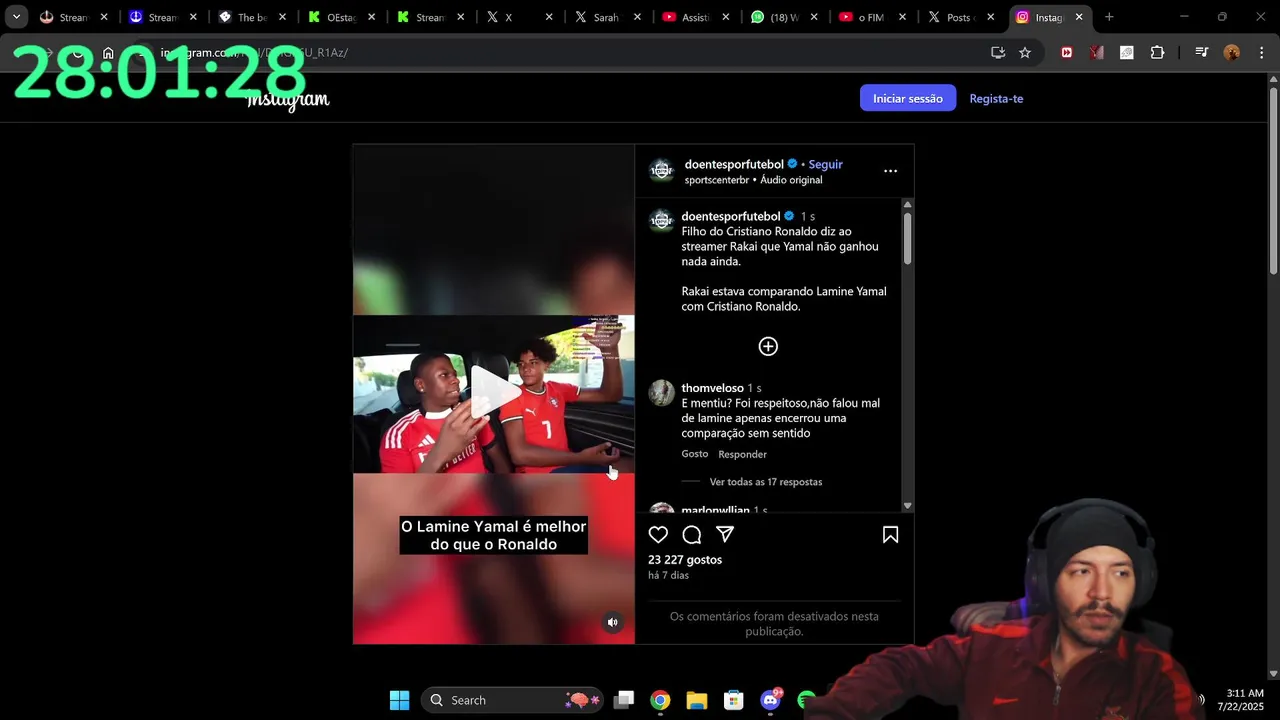Like thomveloso's comment with Gosto
The height and width of the screenshot is (720, 1280).
click(x=695, y=454)
